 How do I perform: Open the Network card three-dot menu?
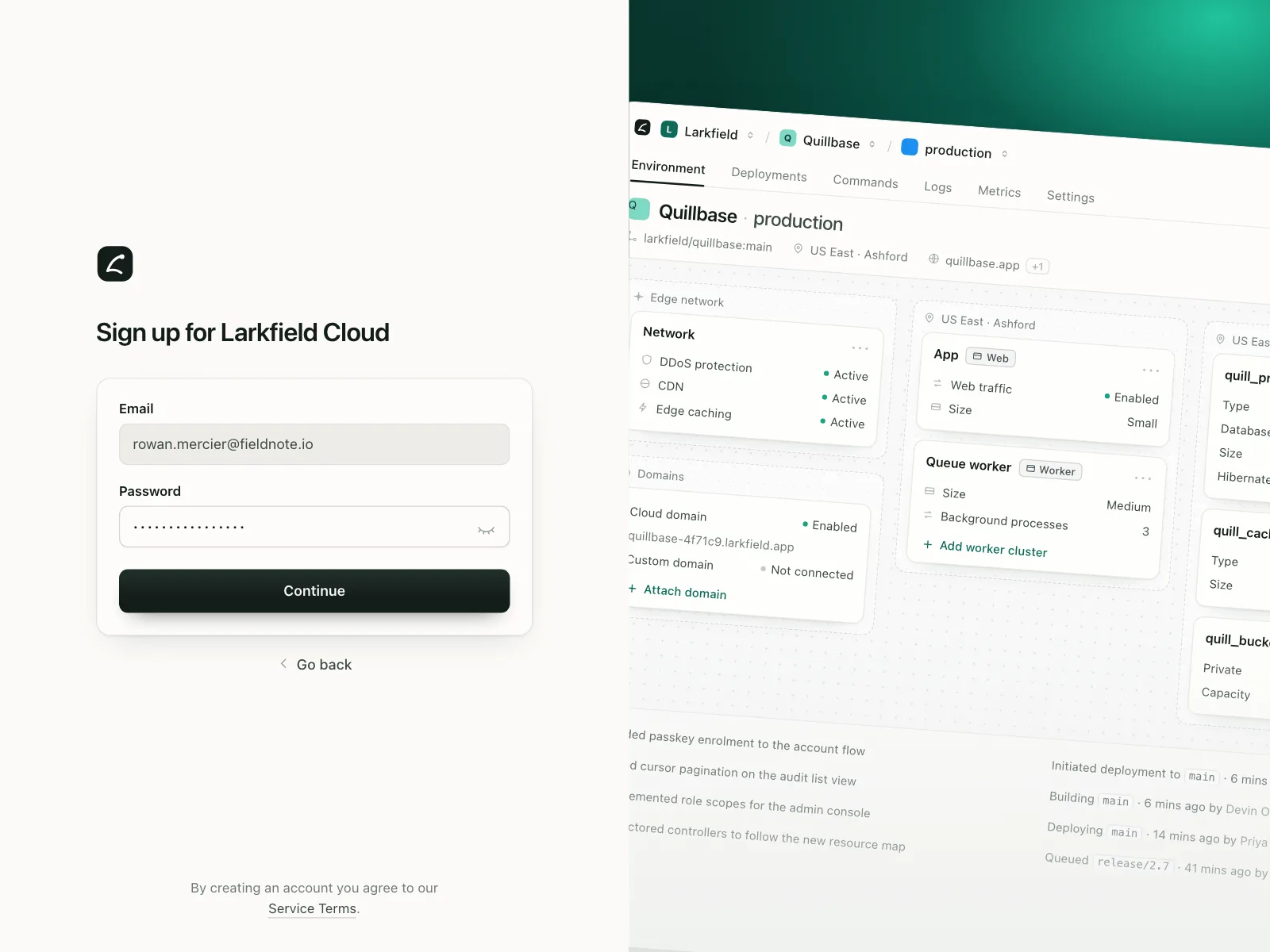point(860,348)
